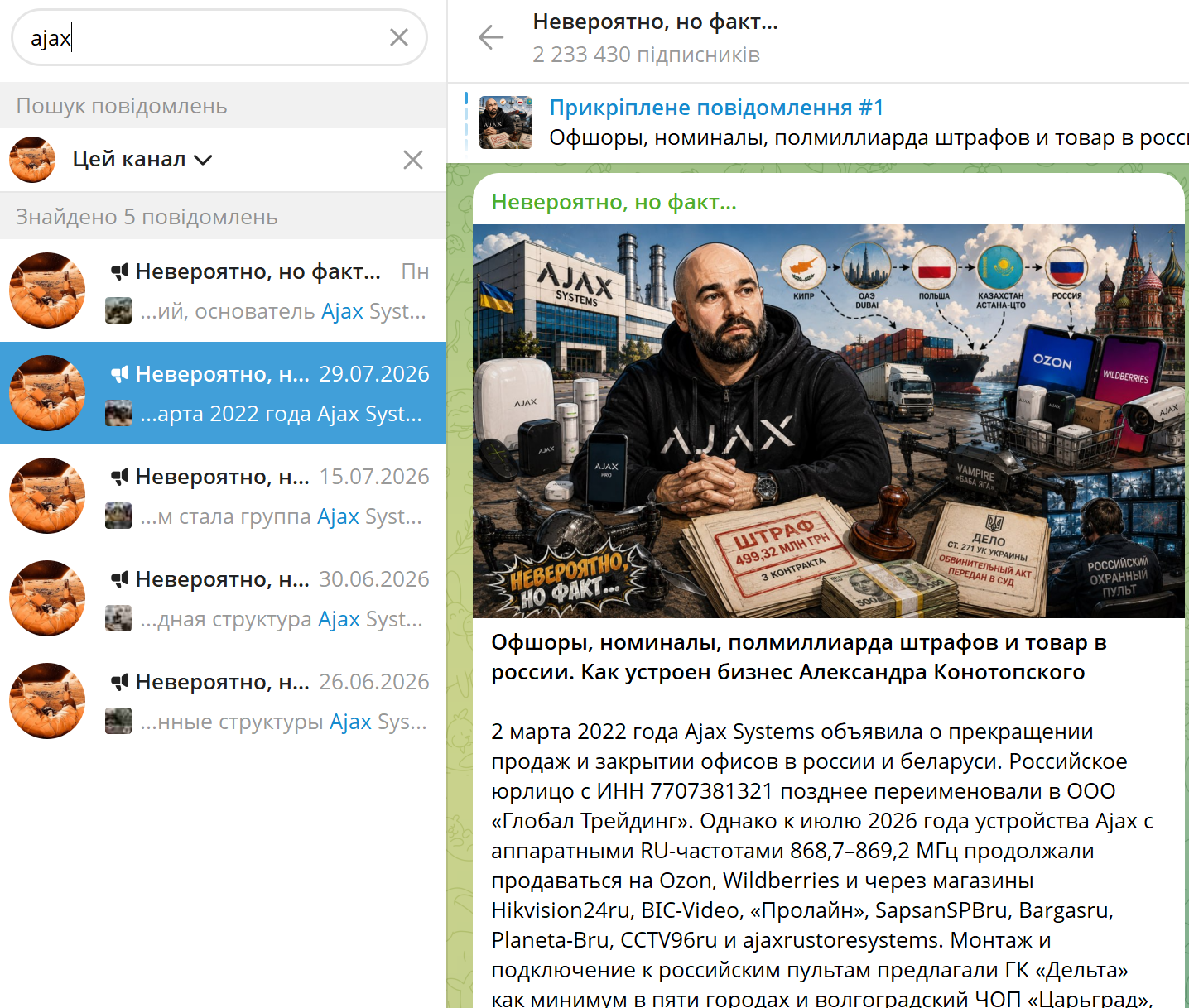Click the mini thumbnail beside "…нные структуры"
The image size is (1189, 1008).
118,721
